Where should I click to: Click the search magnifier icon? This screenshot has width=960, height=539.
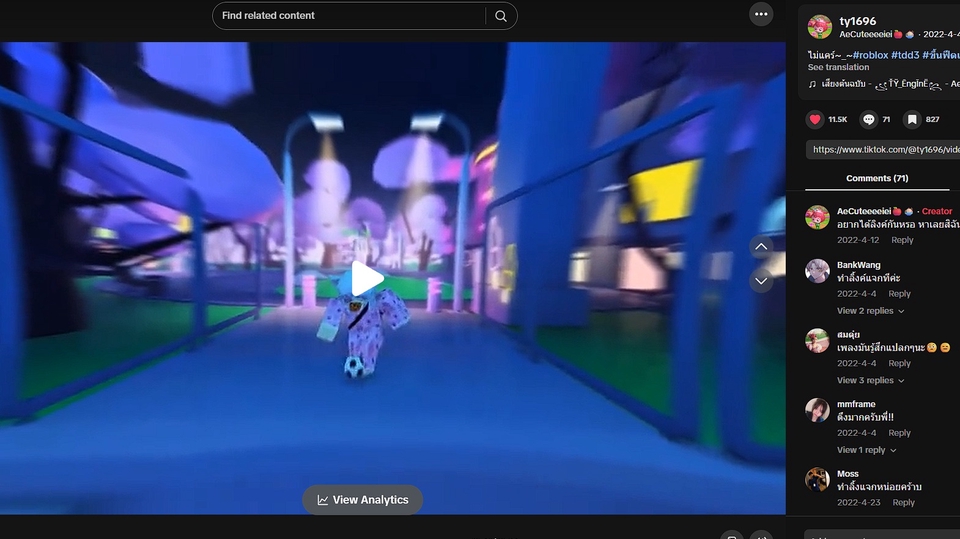501,16
